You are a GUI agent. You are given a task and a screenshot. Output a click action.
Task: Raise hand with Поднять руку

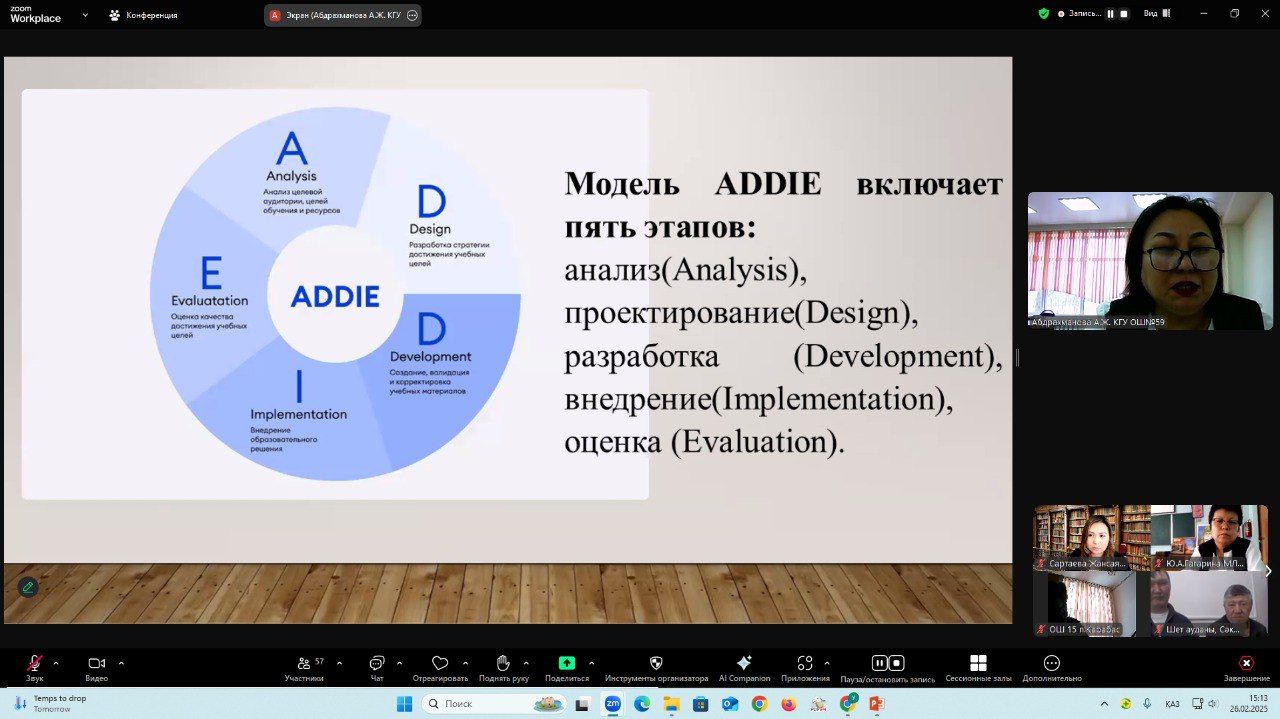pyautogui.click(x=503, y=664)
